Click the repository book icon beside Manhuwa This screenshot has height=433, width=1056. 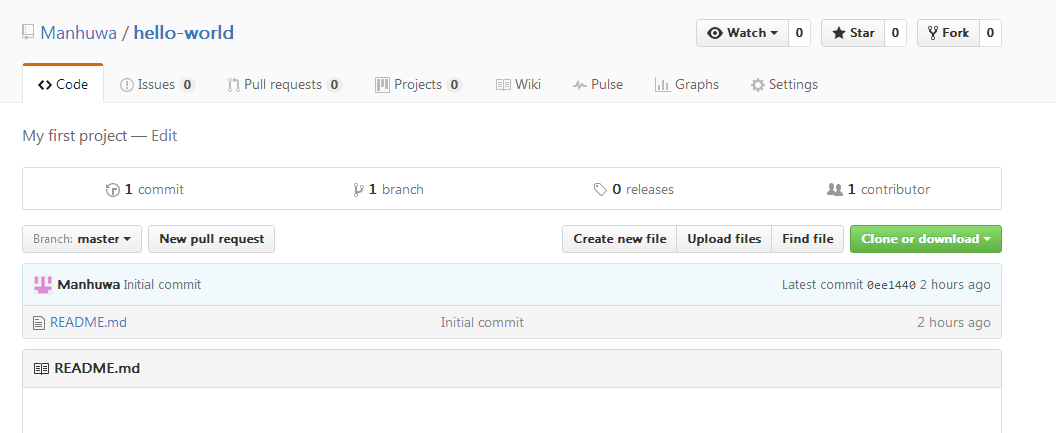[x=28, y=32]
